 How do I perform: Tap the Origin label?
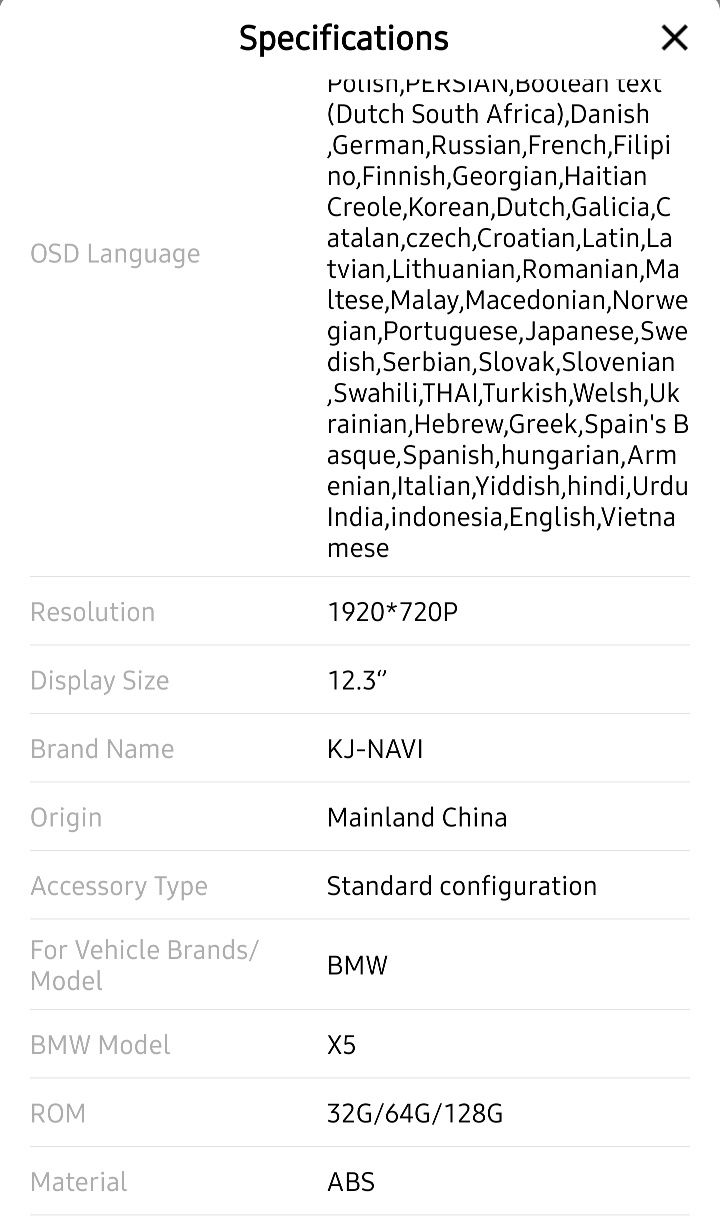[x=66, y=818]
